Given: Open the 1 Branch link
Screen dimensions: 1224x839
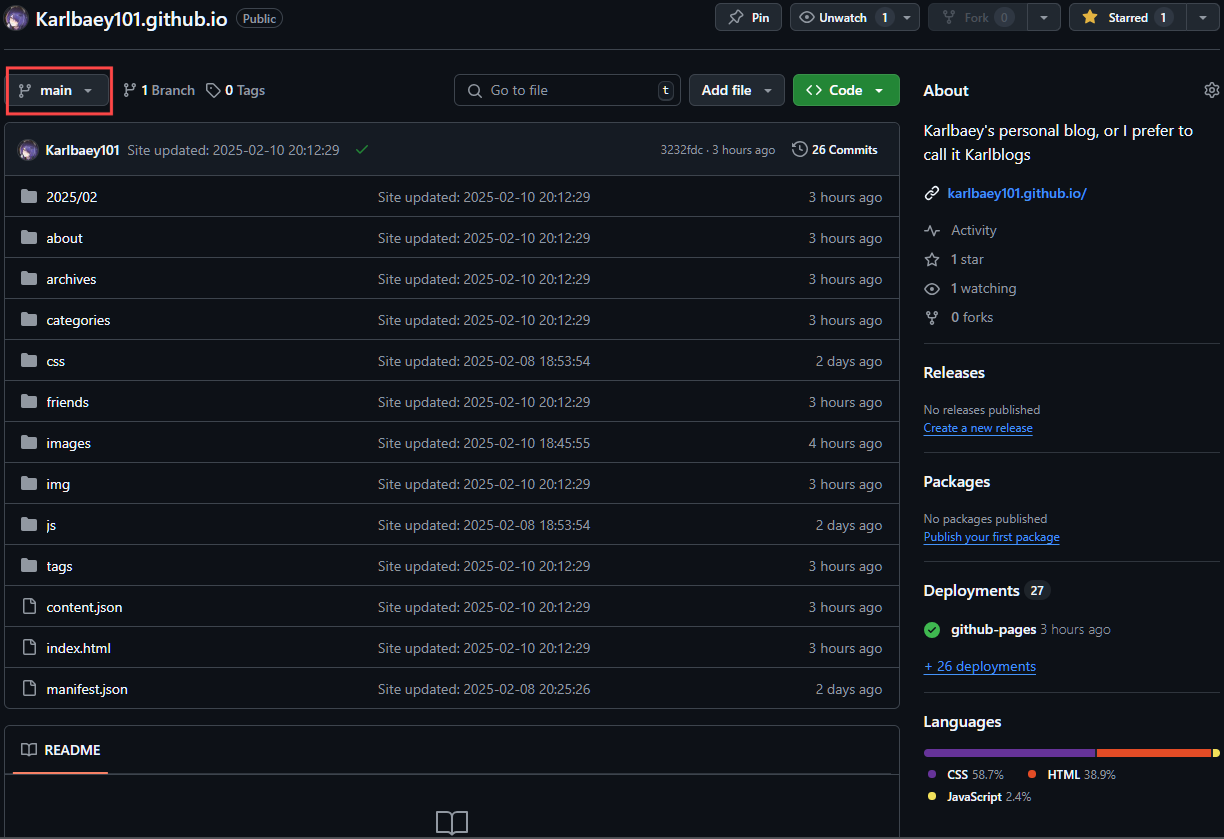Looking at the screenshot, I should 159,90.
